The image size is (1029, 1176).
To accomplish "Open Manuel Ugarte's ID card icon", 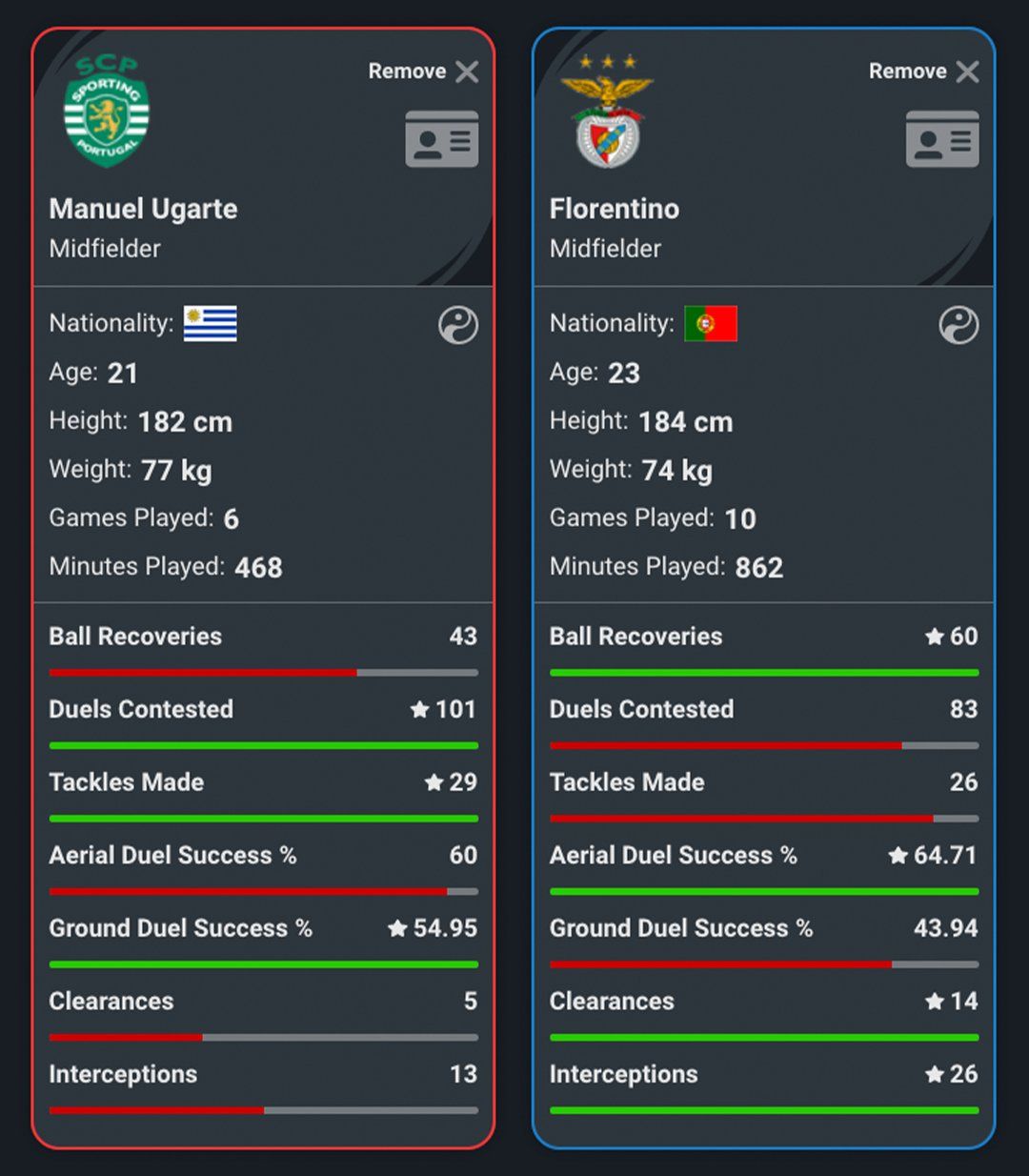I will coord(442,139).
